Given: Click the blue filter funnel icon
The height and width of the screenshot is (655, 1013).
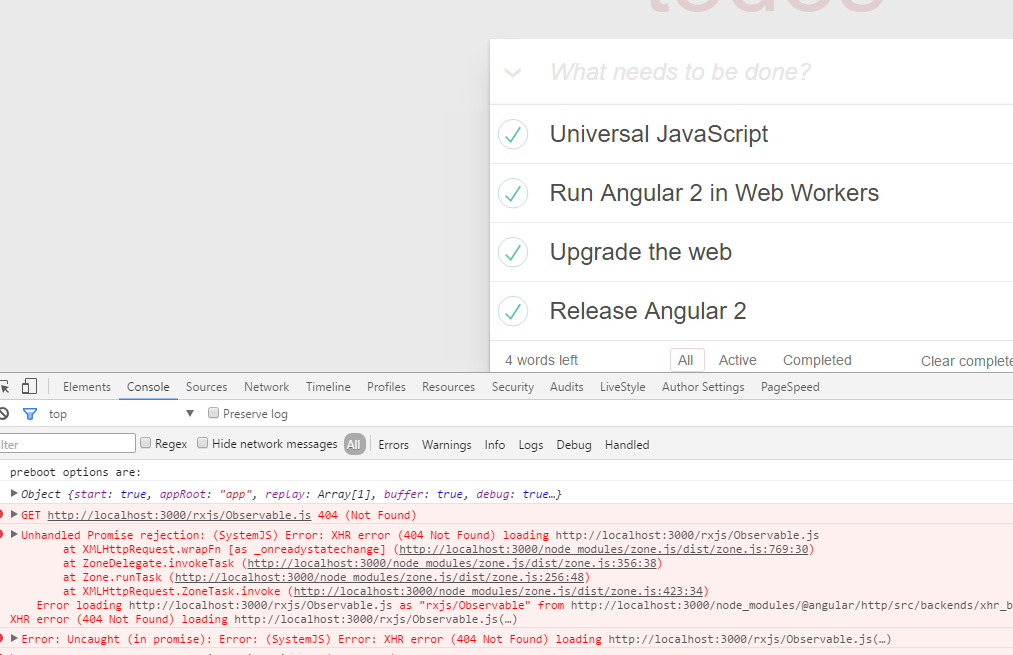Looking at the screenshot, I should (30, 413).
